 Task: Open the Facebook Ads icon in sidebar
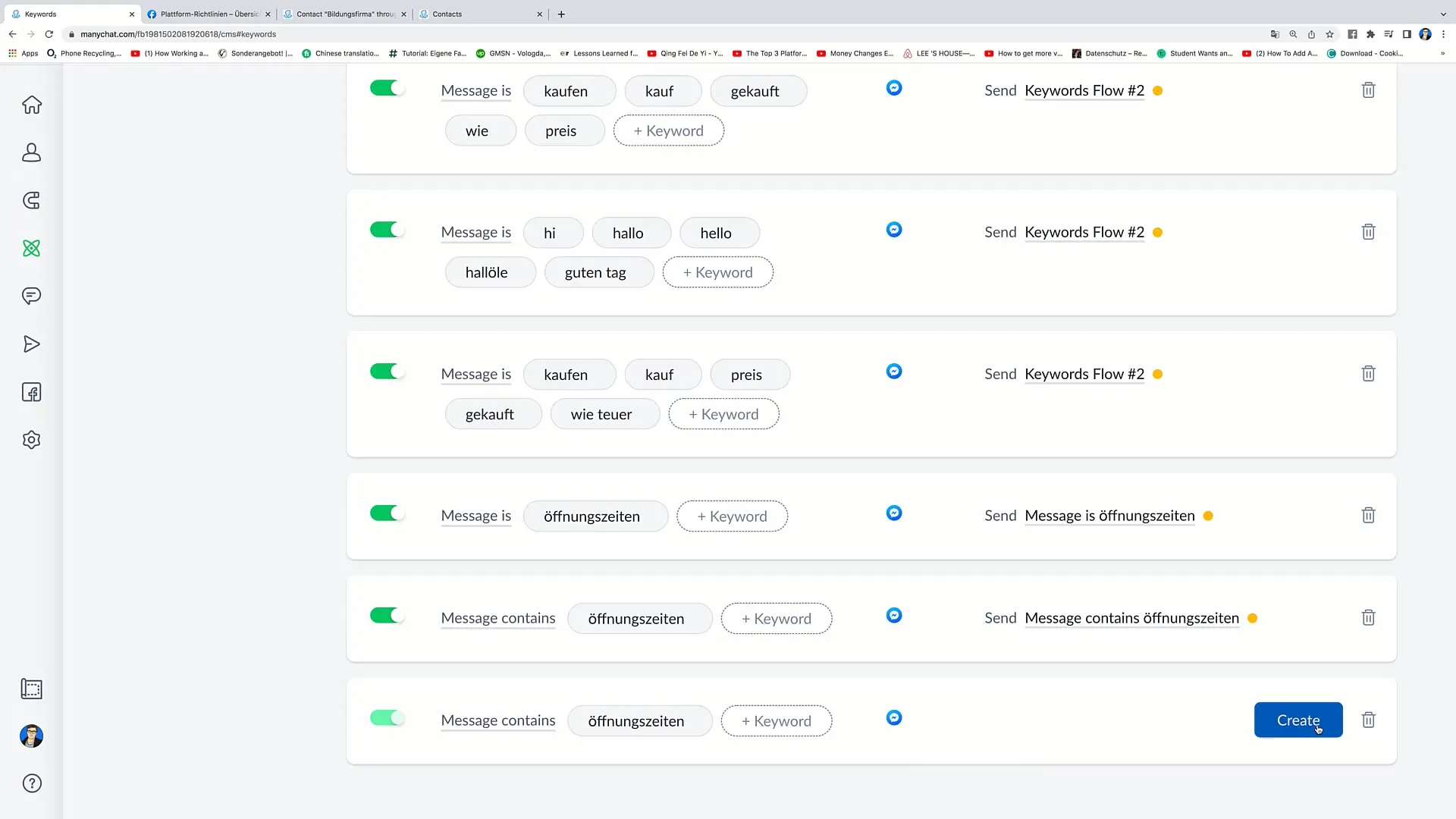(31, 392)
